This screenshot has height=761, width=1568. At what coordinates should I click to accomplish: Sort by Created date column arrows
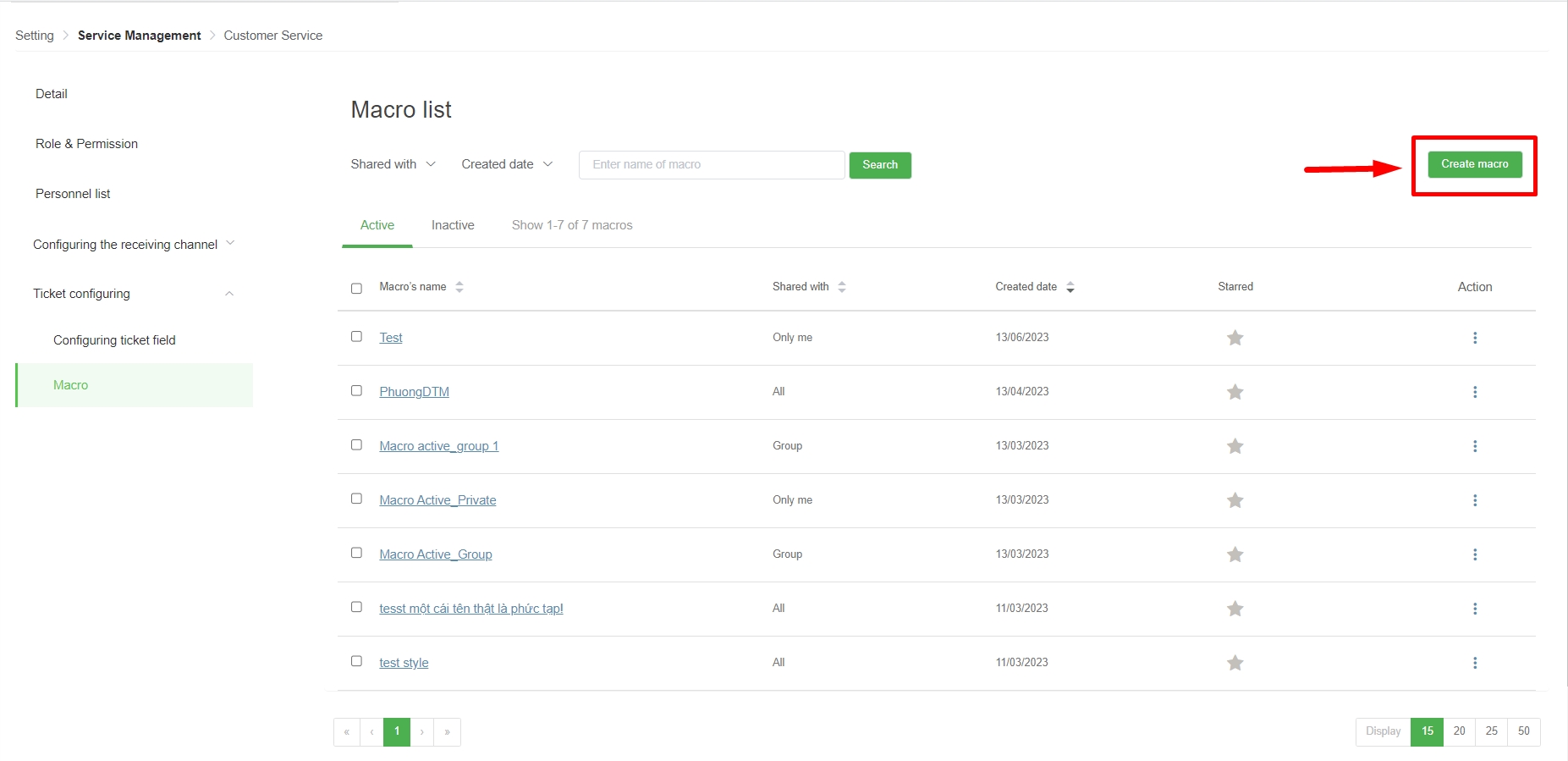point(1070,288)
